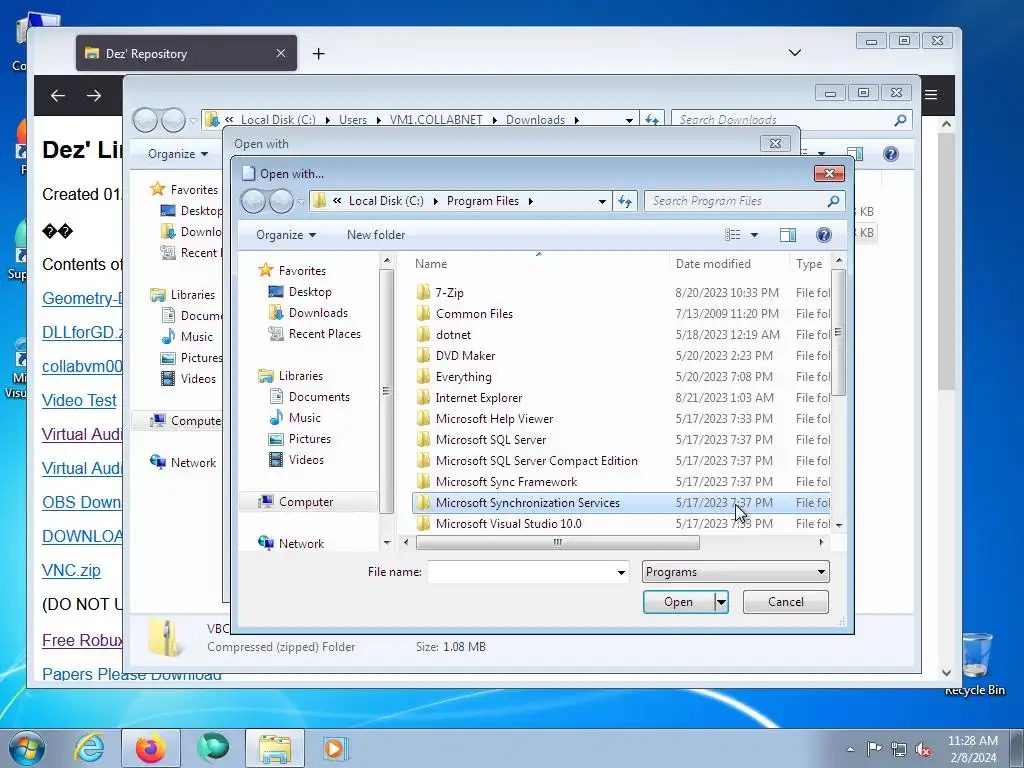Image resolution: width=1024 pixels, height=768 pixels.
Task: Close the Dez' Repository tab
Action: point(281,54)
